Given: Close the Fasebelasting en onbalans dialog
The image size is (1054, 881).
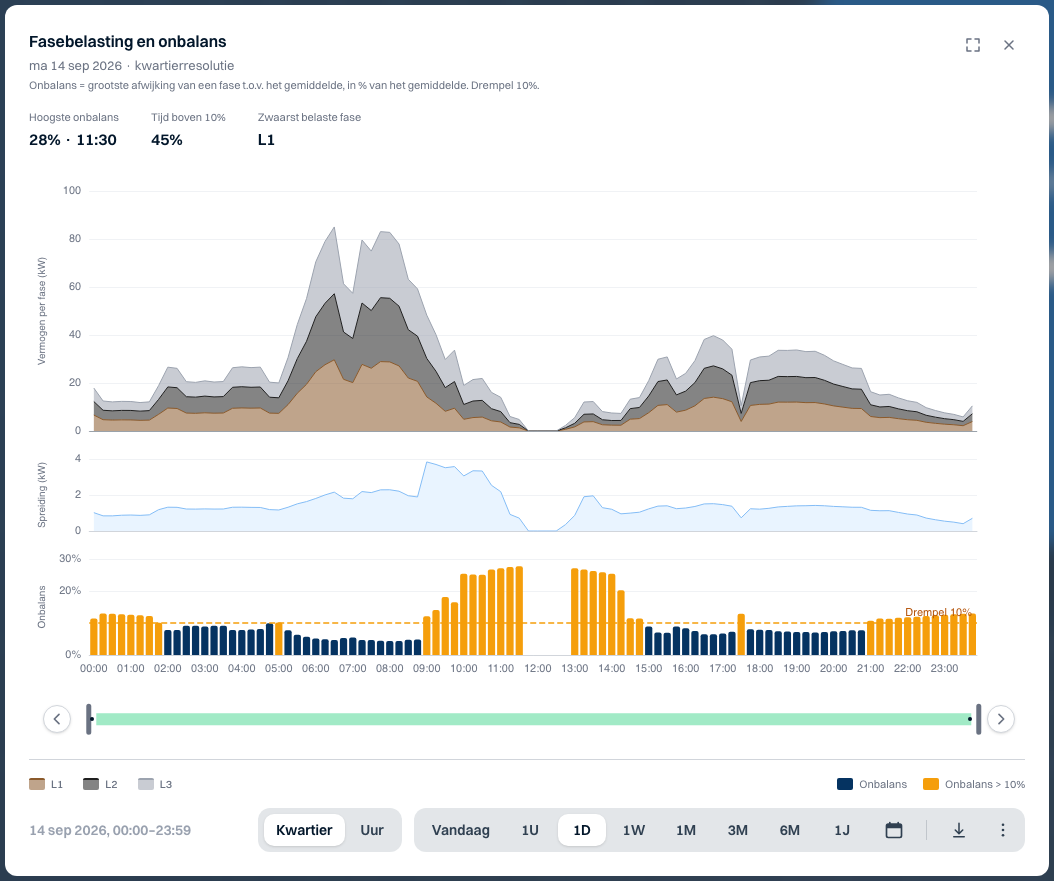Looking at the screenshot, I should (x=1008, y=45).
